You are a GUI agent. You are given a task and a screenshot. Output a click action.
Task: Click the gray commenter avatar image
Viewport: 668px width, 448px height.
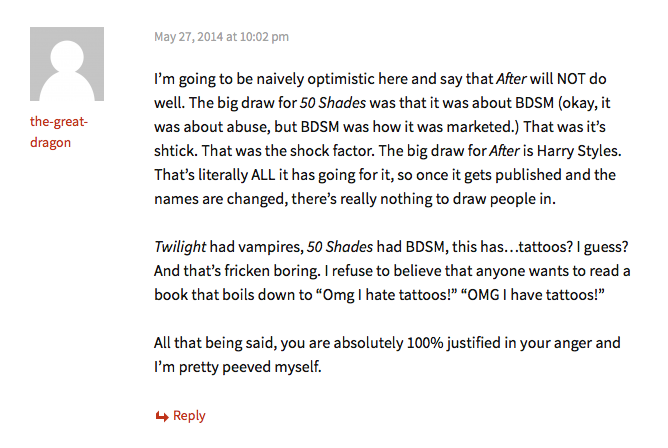tap(67, 65)
